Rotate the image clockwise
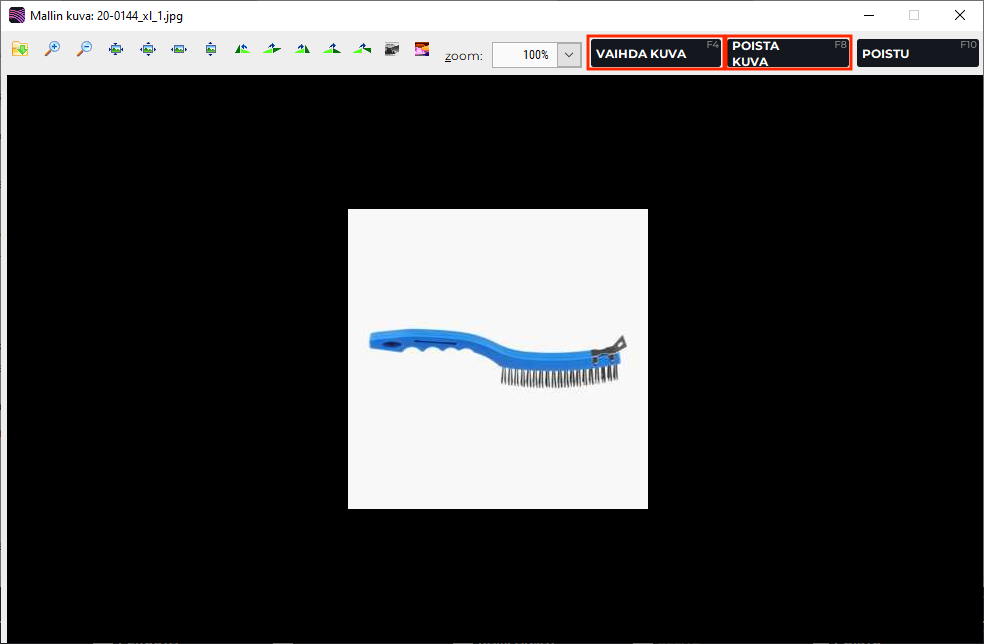This screenshot has width=984, height=644. (271, 48)
